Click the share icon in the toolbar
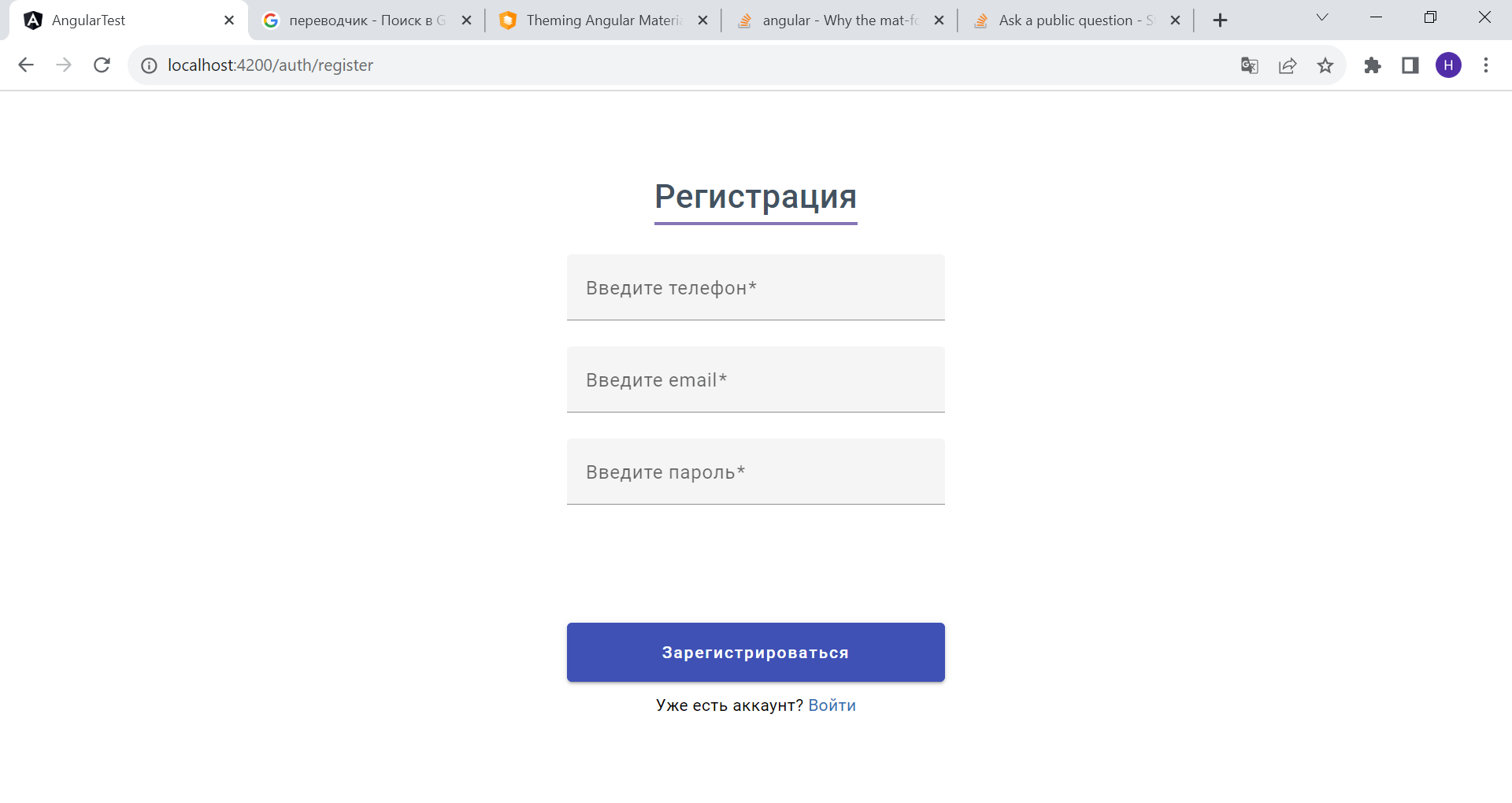Image resolution: width=1512 pixels, height=803 pixels. (x=1288, y=65)
